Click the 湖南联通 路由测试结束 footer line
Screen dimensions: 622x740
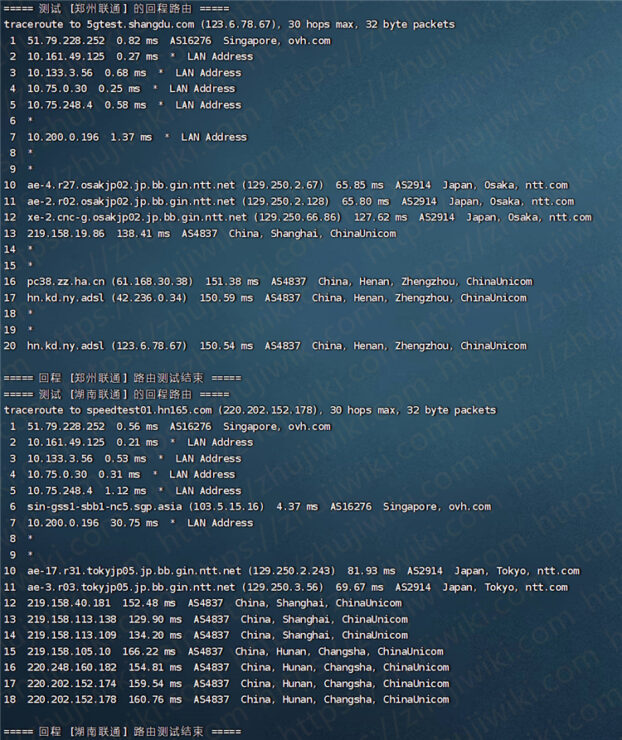(123, 732)
